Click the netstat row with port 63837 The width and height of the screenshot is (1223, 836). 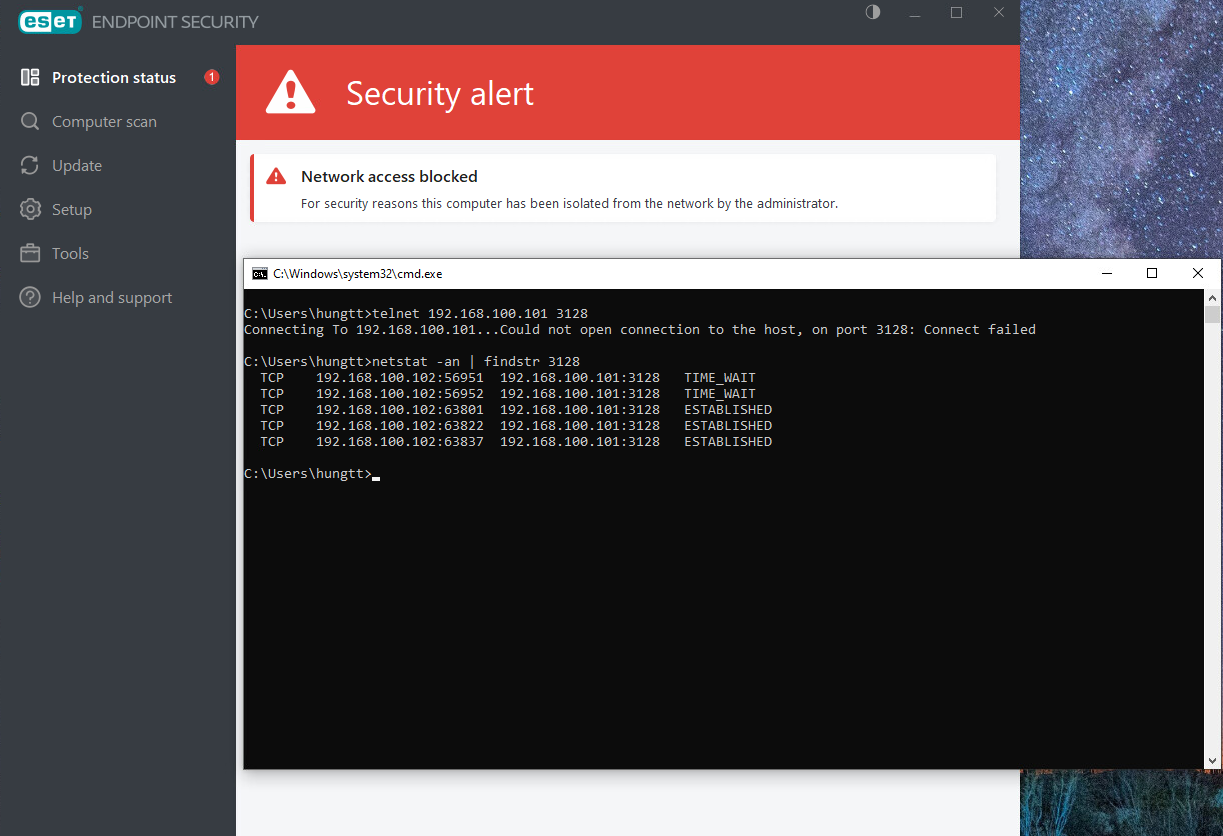(516, 441)
